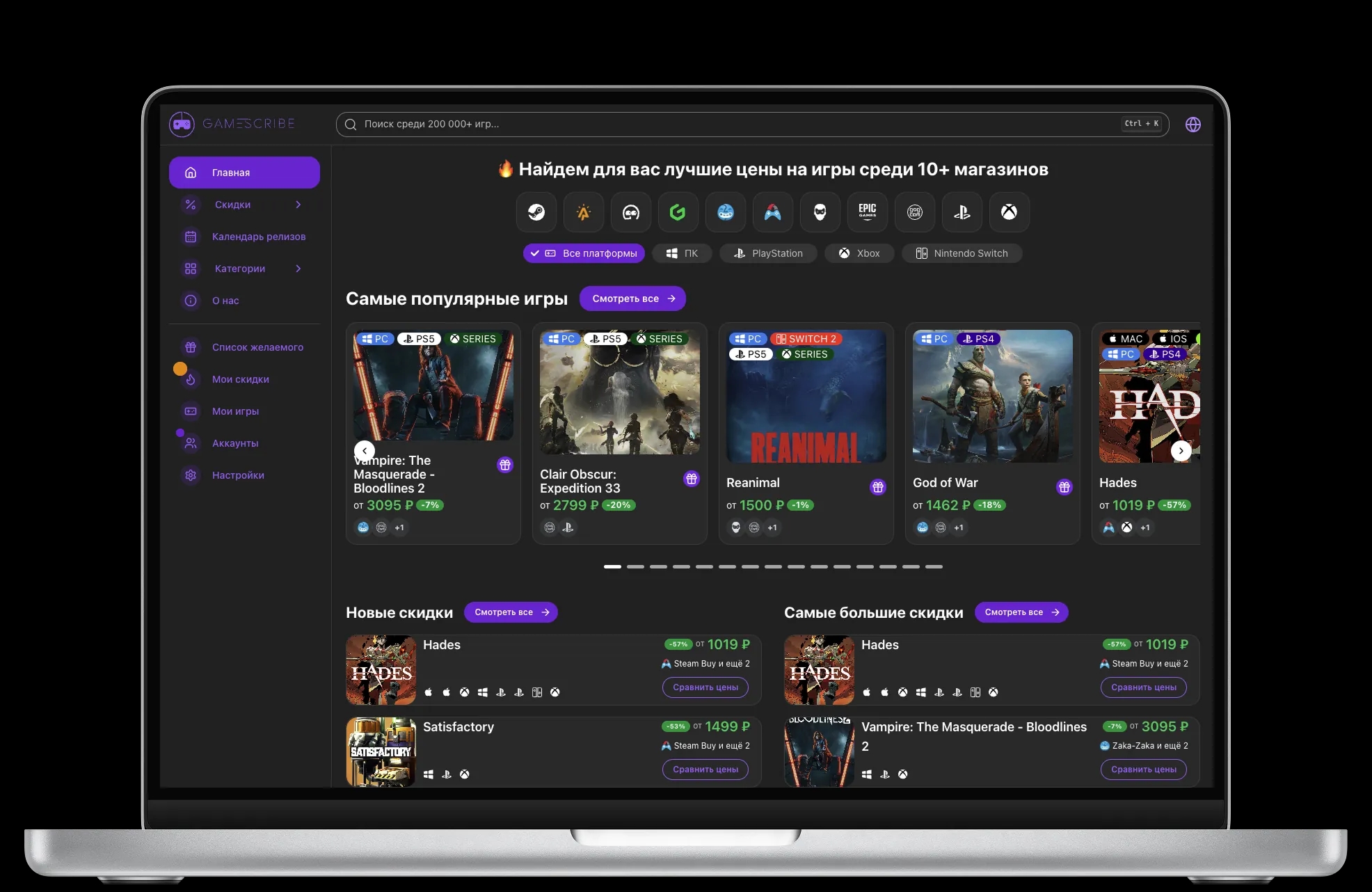Select the Epic Games store icon
Screen dimensions: 1372x892
(x=868, y=212)
